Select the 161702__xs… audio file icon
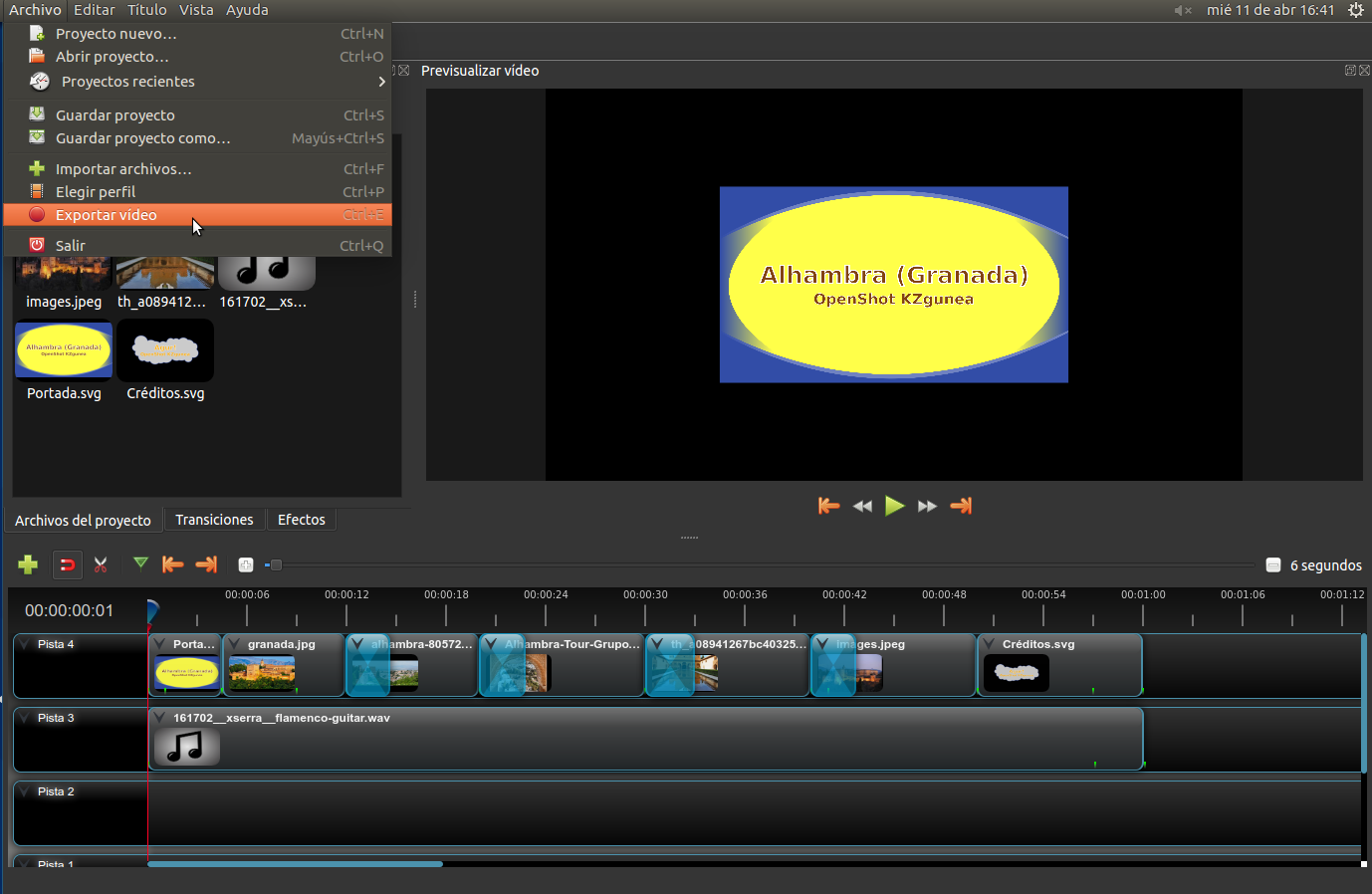The width and height of the screenshot is (1372, 894). 267,274
